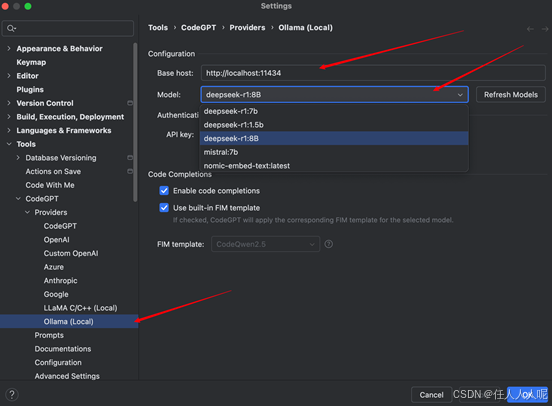The height and width of the screenshot is (406, 552).
Task: Click the CodeGPT breadcrumb link
Action: pos(199,27)
